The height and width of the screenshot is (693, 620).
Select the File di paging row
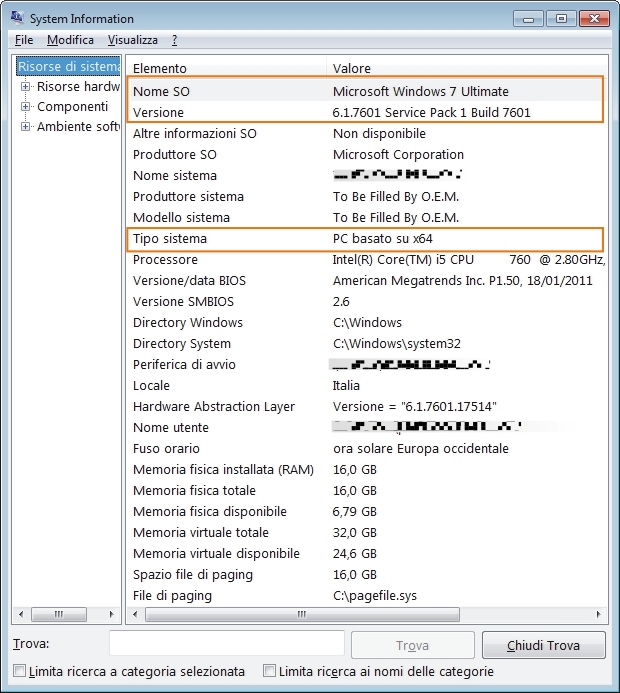(x=366, y=595)
